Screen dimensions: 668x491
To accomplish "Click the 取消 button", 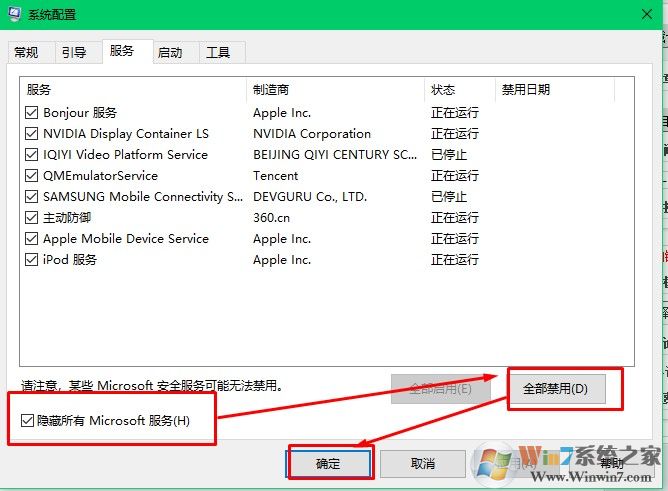I will tap(423, 464).
